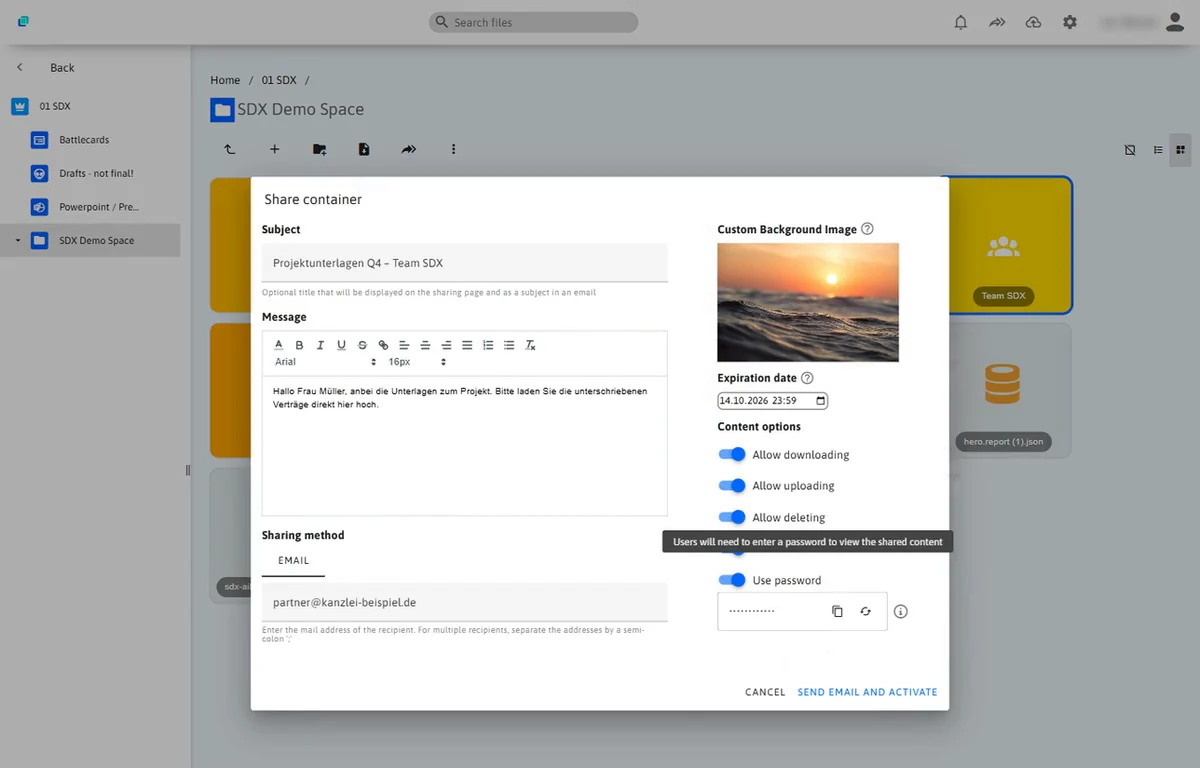Open Battlecards in the sidebar

(84, 140)
